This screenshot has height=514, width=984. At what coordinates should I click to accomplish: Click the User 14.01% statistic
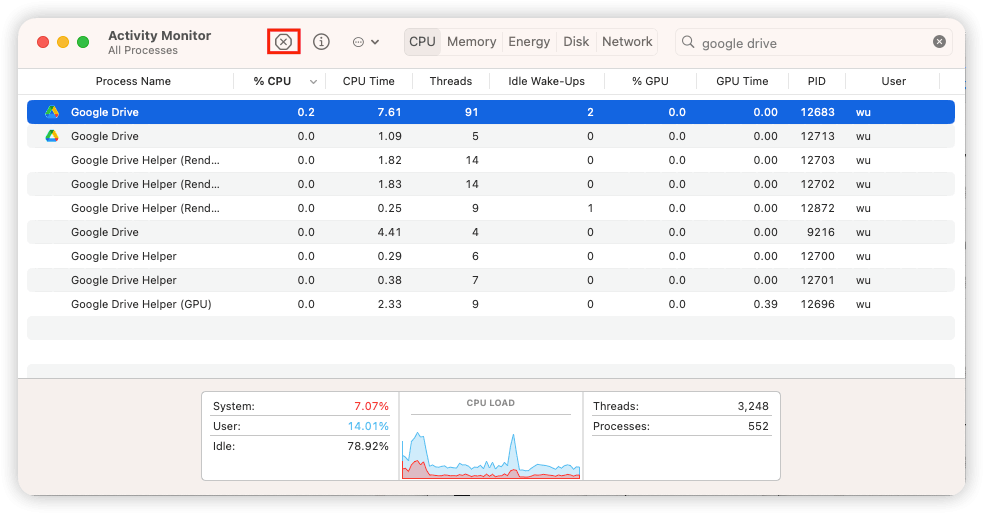click(x=301, y=426)
